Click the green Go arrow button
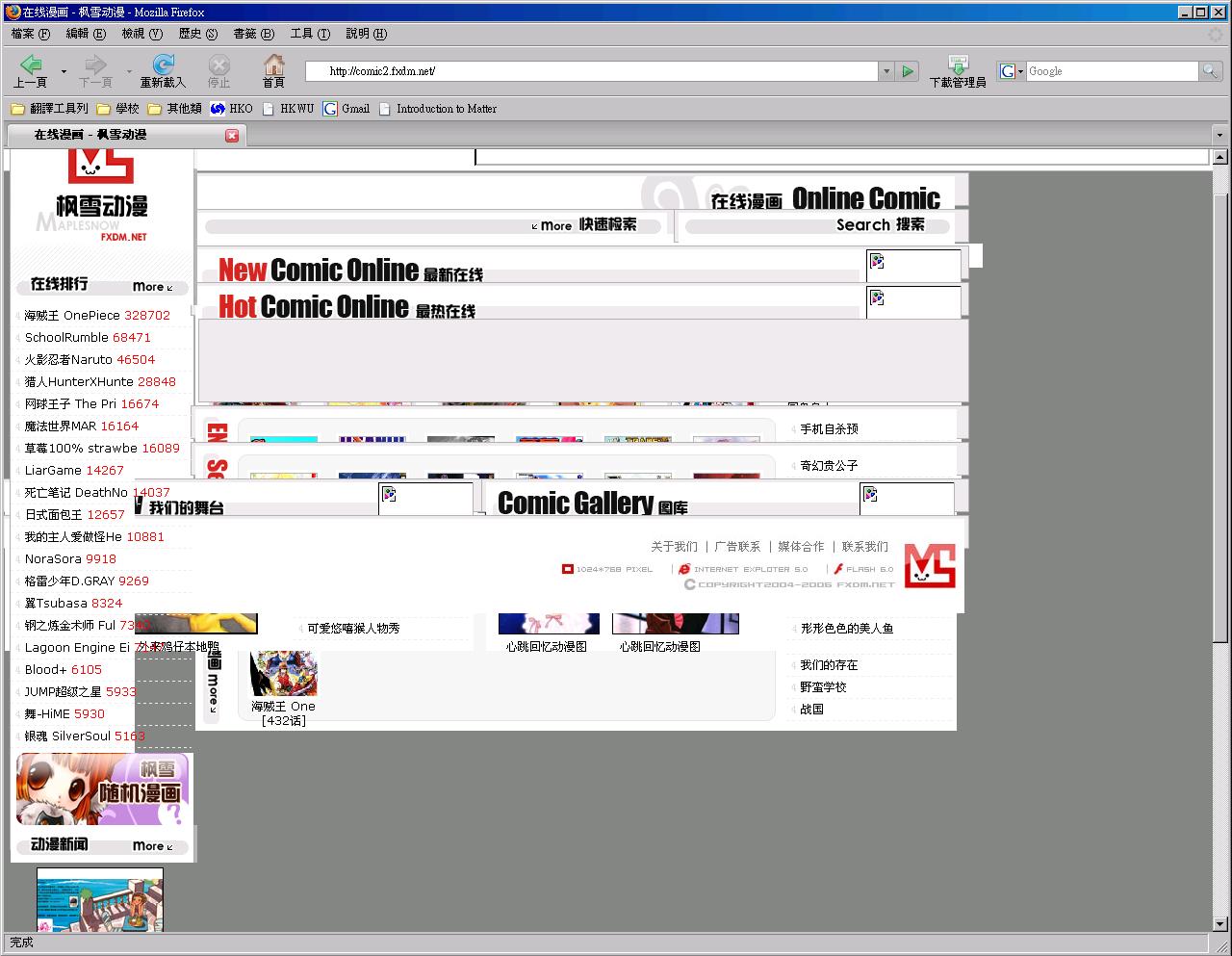Screen dimensions: 1232x956 (907, 71)
